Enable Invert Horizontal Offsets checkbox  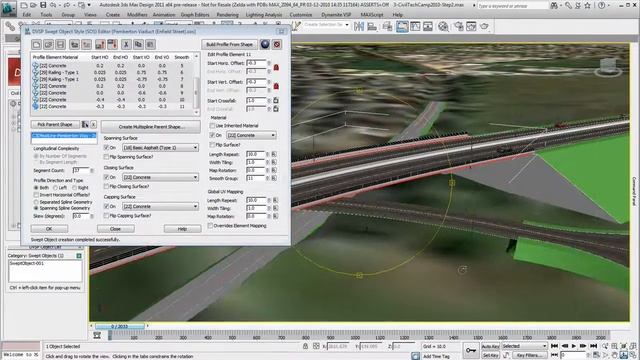pos(36,195)
